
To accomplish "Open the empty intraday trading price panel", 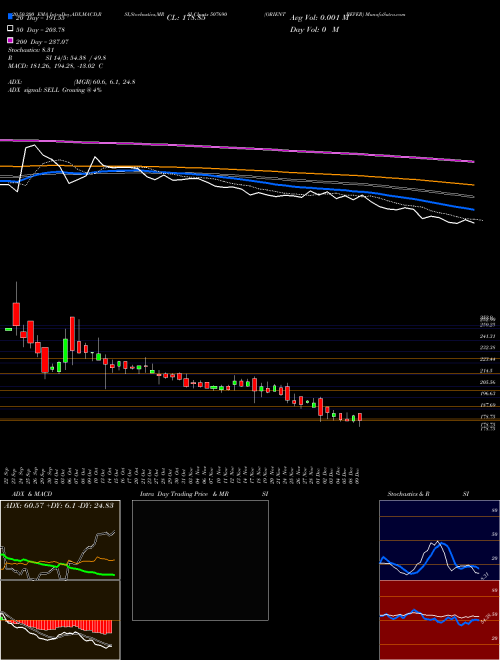I will [200, 560].
